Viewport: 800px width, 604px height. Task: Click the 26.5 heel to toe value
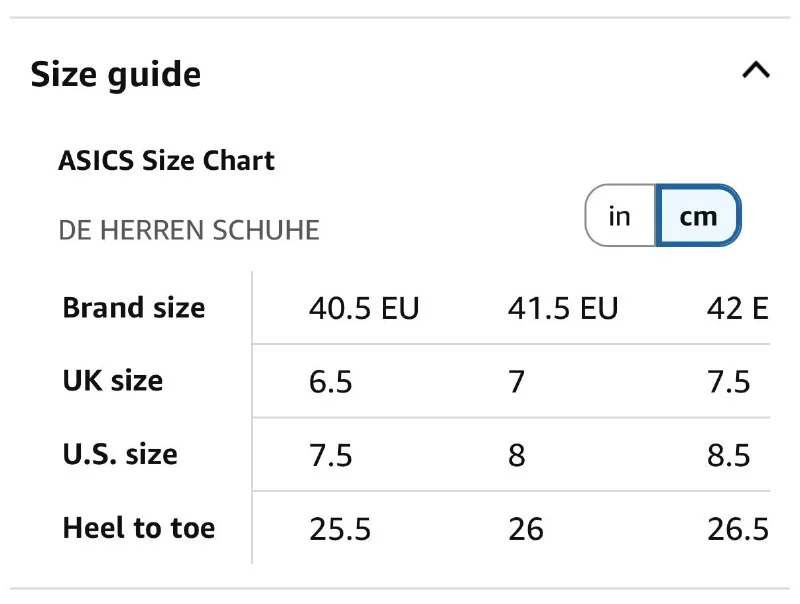point(737,529)
